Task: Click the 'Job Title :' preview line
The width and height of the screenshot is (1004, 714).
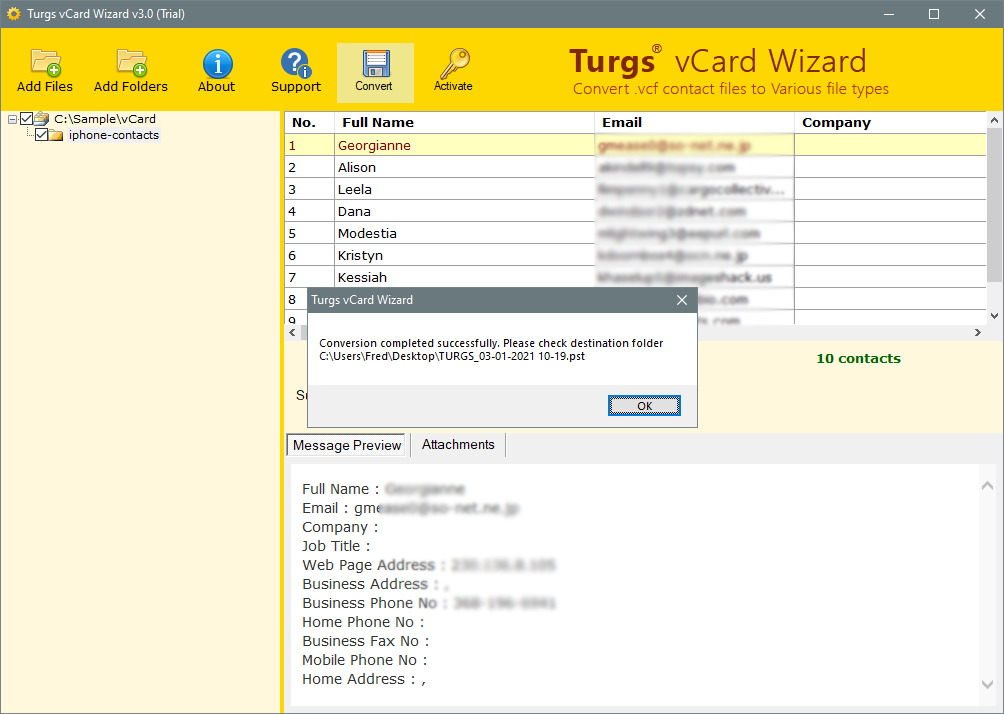Action: (336, 546)
